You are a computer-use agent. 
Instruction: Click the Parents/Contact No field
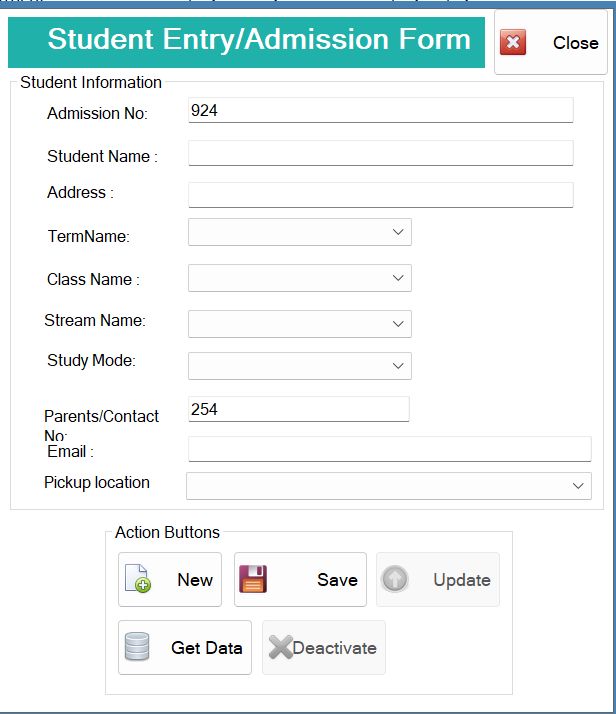[299, 409]
